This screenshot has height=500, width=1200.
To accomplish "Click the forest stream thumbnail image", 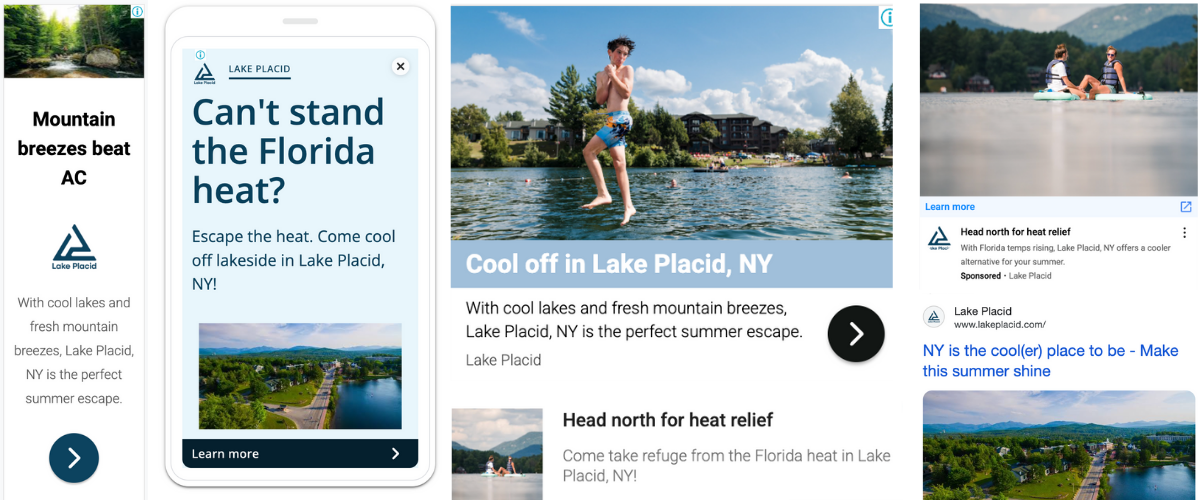I will [74, 41].
